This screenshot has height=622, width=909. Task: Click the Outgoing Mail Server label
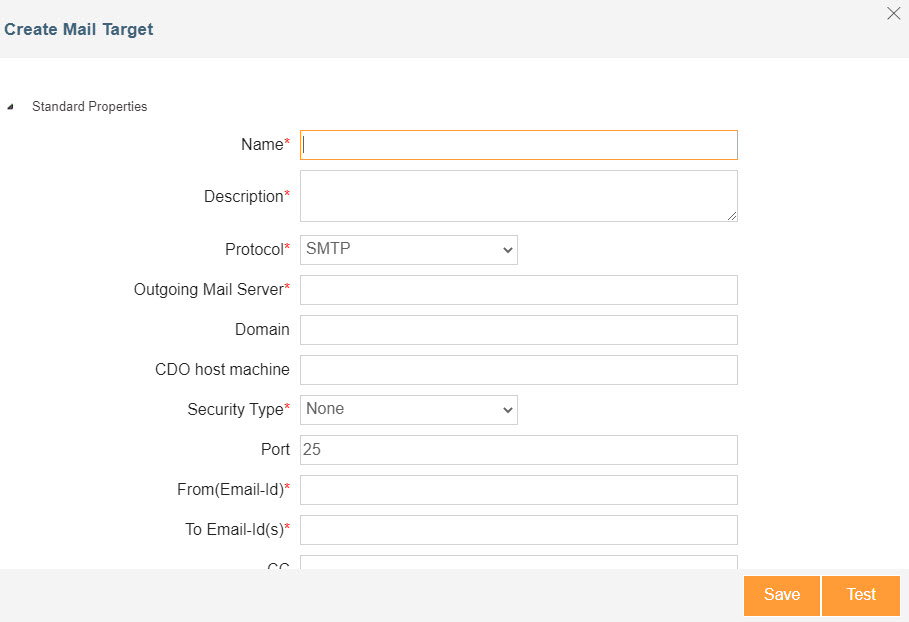208,290
